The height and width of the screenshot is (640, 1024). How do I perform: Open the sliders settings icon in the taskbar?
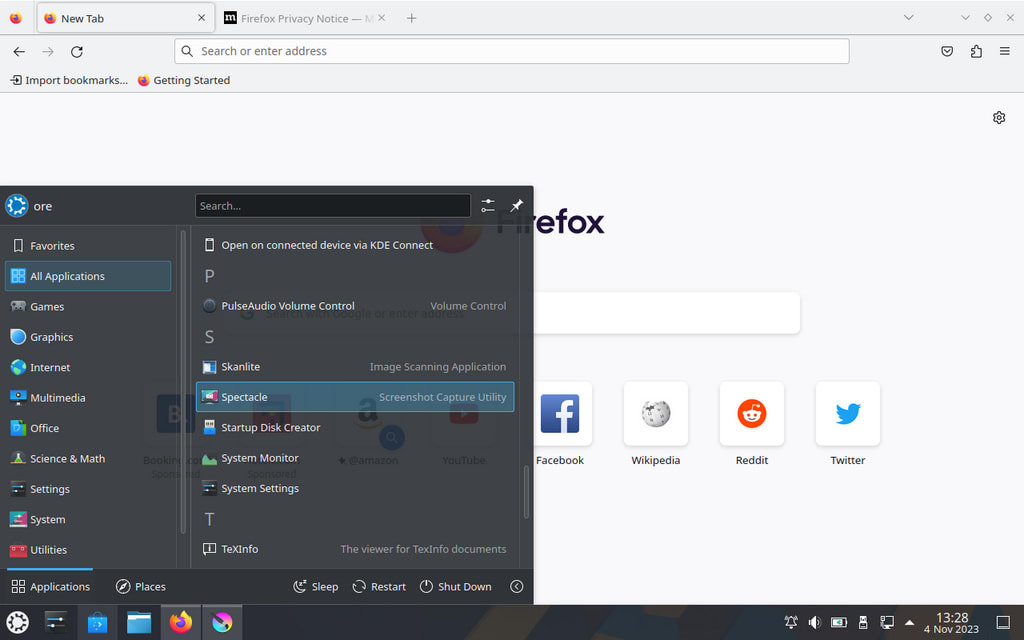[x=56, y=622]
